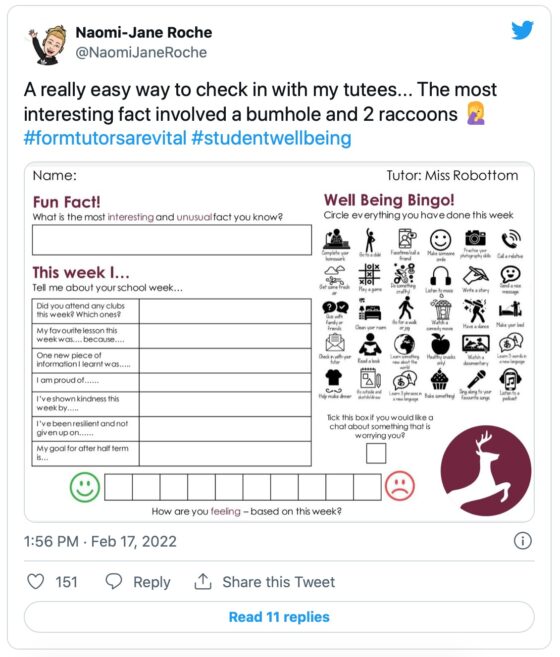560x657 pixels.
Task: Click the share upload arrow icon
Action: (x=203, y=581)
